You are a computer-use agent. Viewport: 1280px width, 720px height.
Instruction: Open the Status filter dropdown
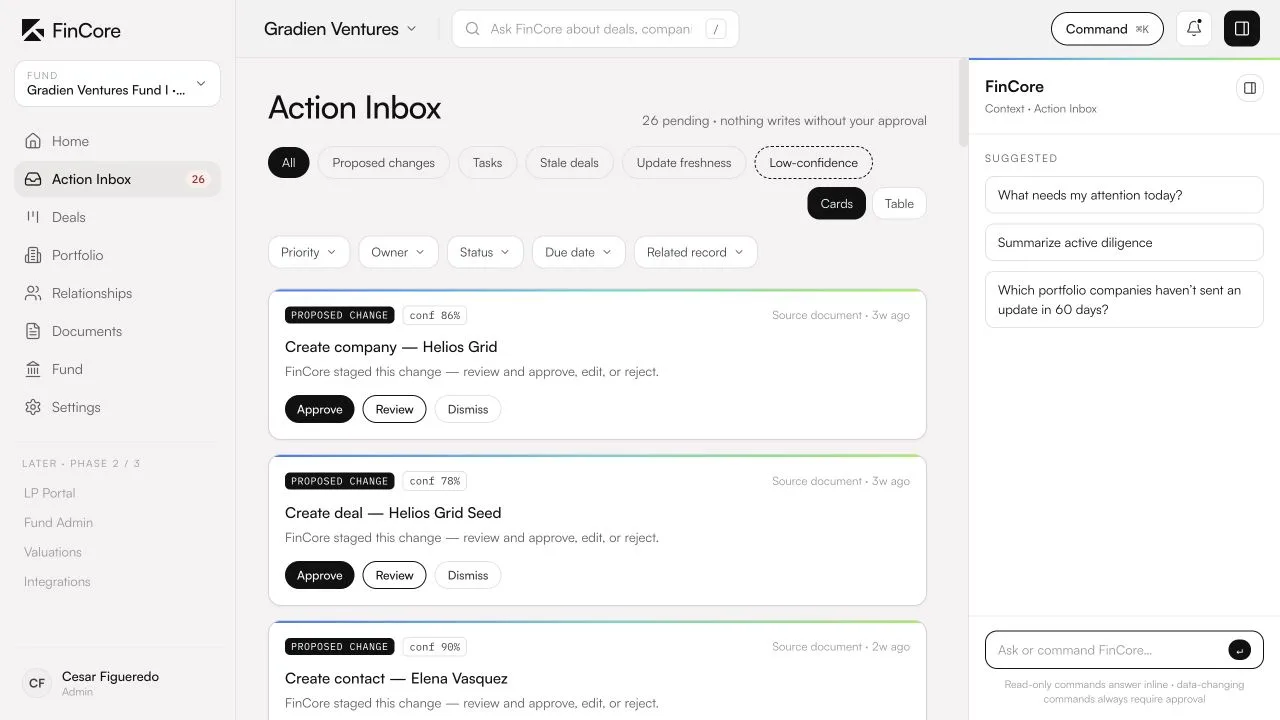[485, 252]
